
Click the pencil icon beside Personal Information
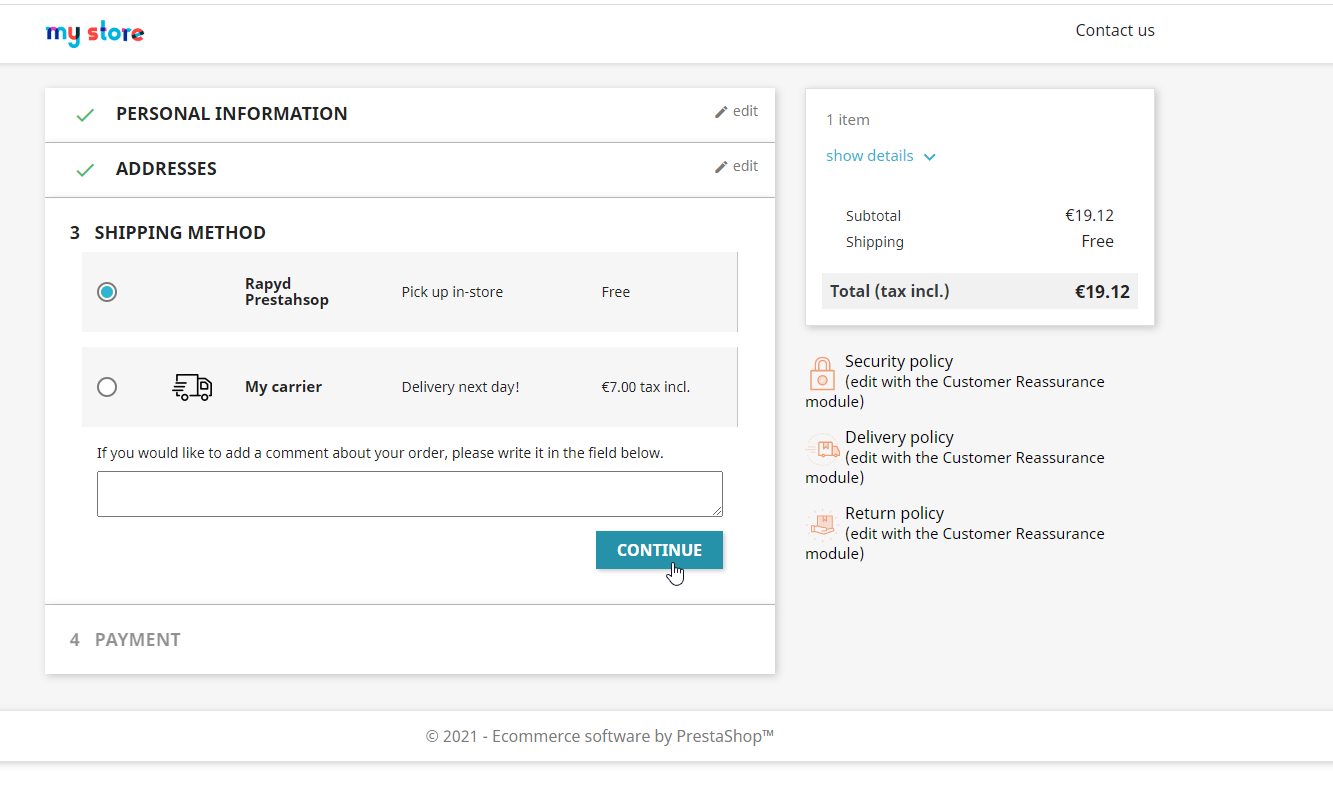point(721,112)
